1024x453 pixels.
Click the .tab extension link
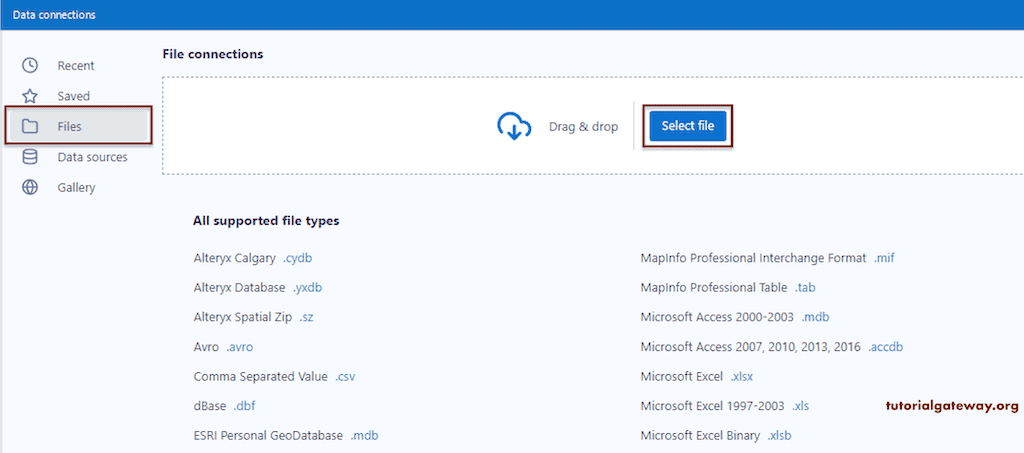(805, 287)
